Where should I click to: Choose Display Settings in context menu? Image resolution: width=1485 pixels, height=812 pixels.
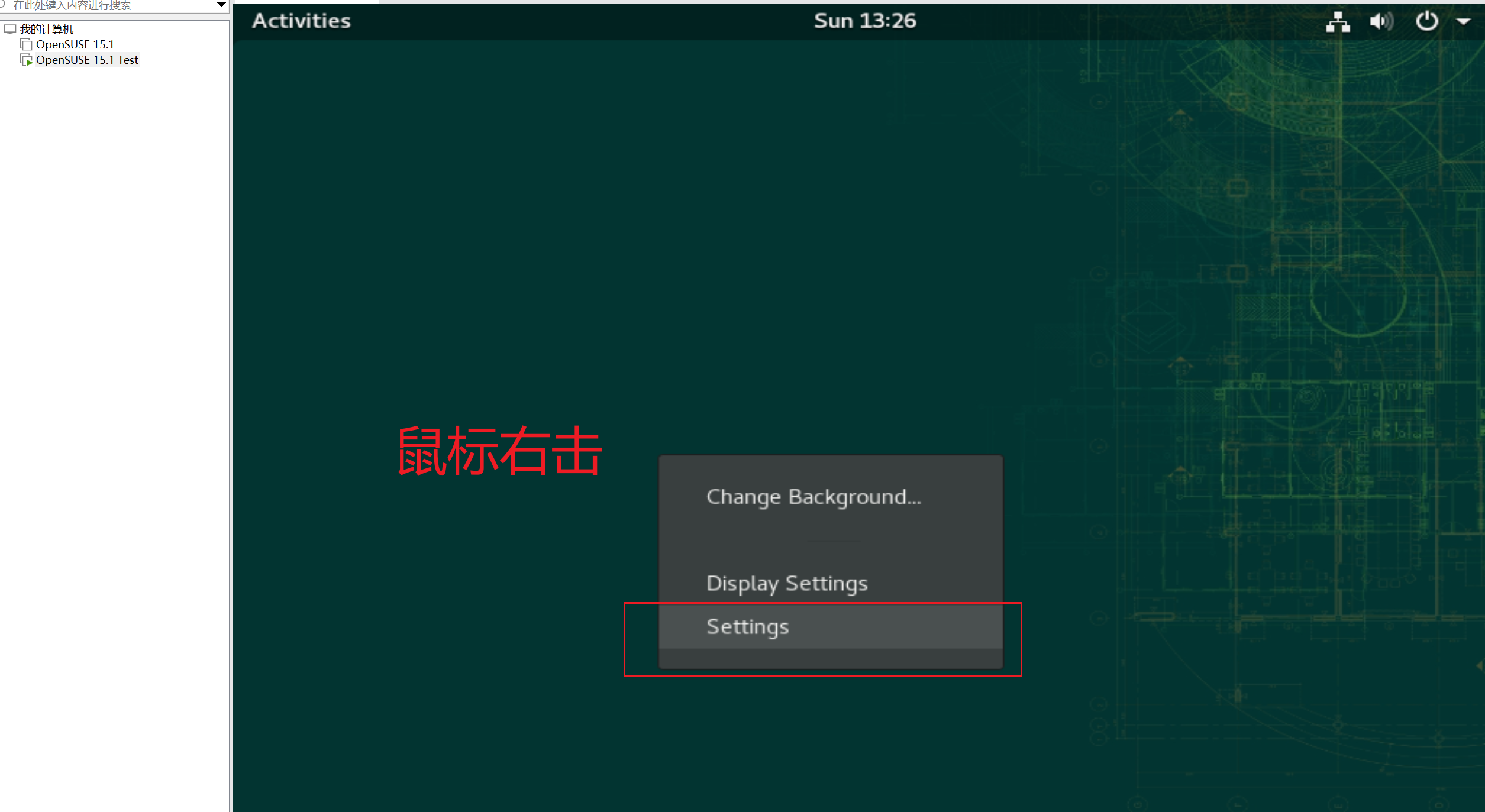pyautogui.click(x=787, y=583)
